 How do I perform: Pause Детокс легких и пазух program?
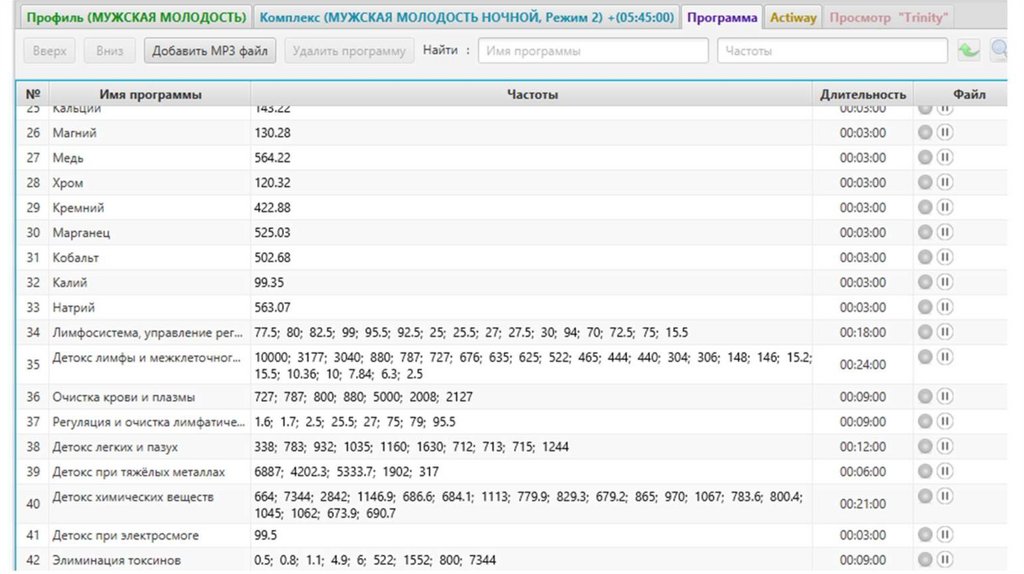944,446
